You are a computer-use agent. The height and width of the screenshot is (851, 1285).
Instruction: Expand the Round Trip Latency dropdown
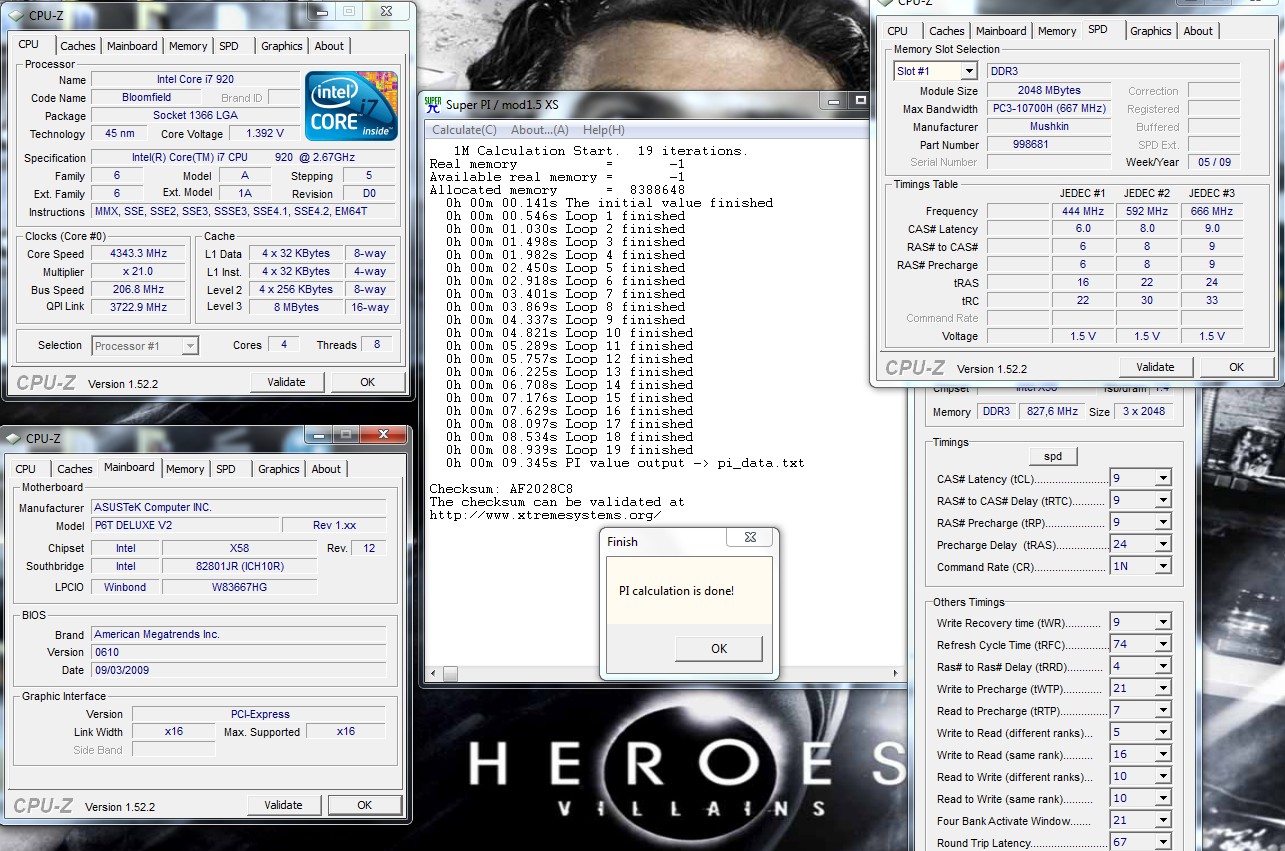[x=1163, y=843]
